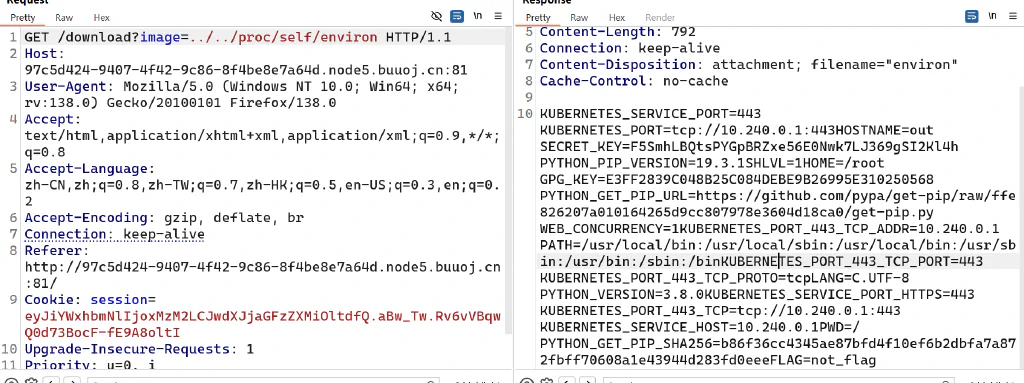Switch Response view to Pretty tab
1024x383 pixels.
point(538,18)
